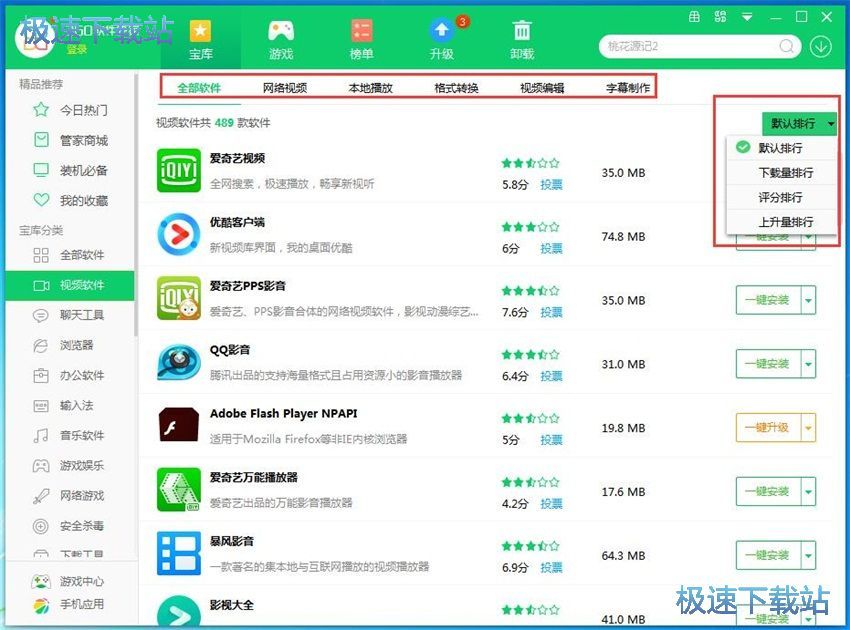The height and width of the screenshot is (630, 850).
Task: Click the 全部软件 grid icon in sidebar
Action: [x=41, y=255]
